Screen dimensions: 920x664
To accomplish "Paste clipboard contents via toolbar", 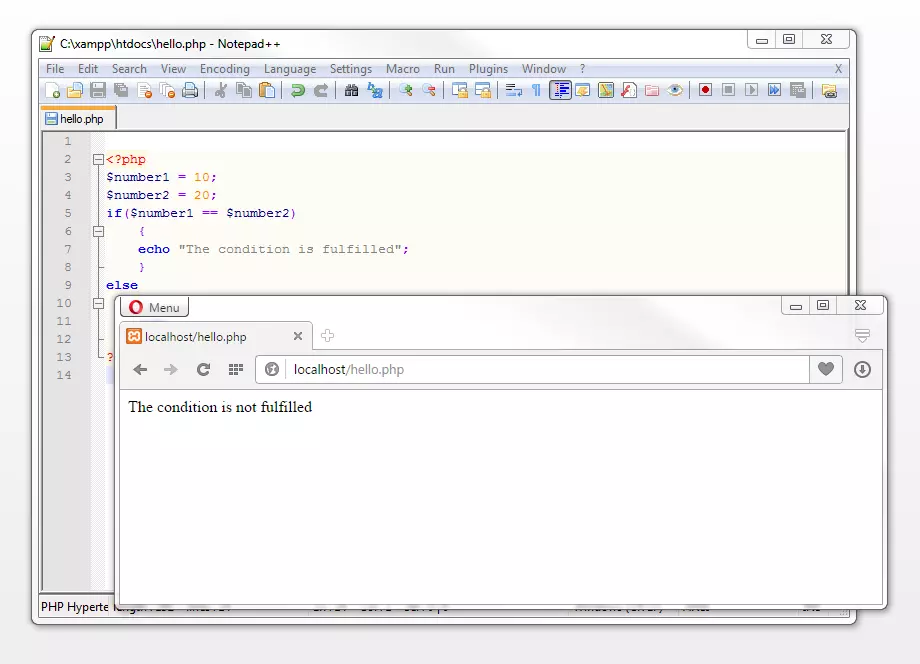I will tap(267, 90).
